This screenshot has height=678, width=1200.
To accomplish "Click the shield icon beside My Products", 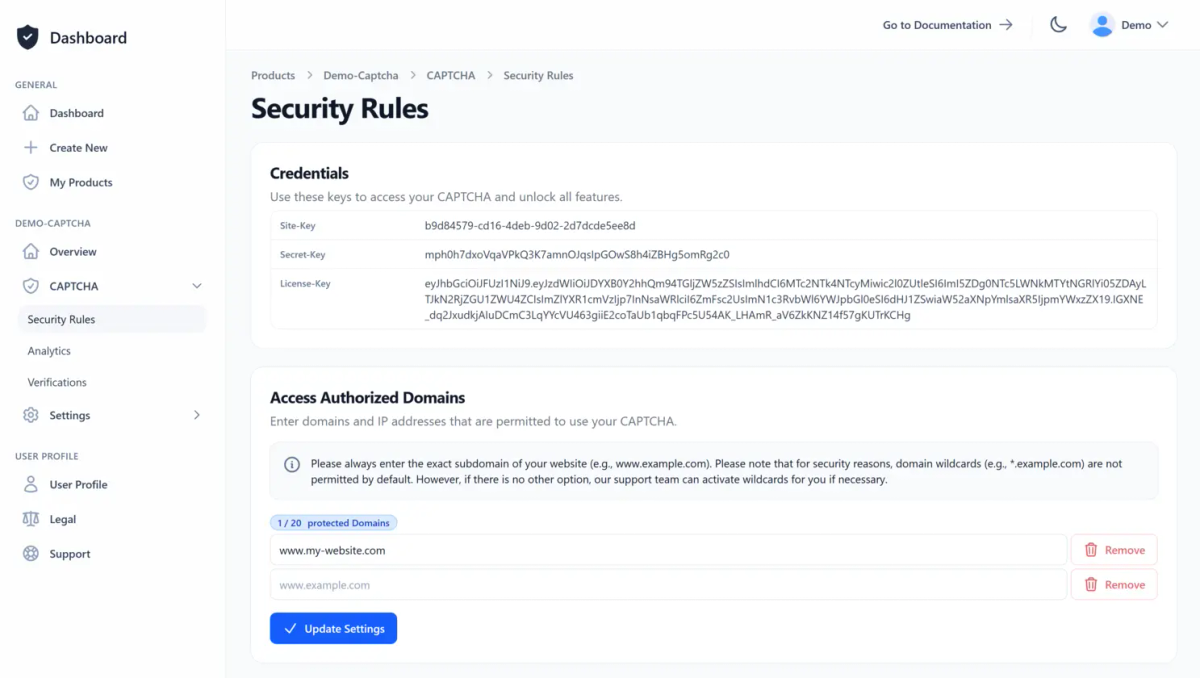I will (x=31, y=182).
